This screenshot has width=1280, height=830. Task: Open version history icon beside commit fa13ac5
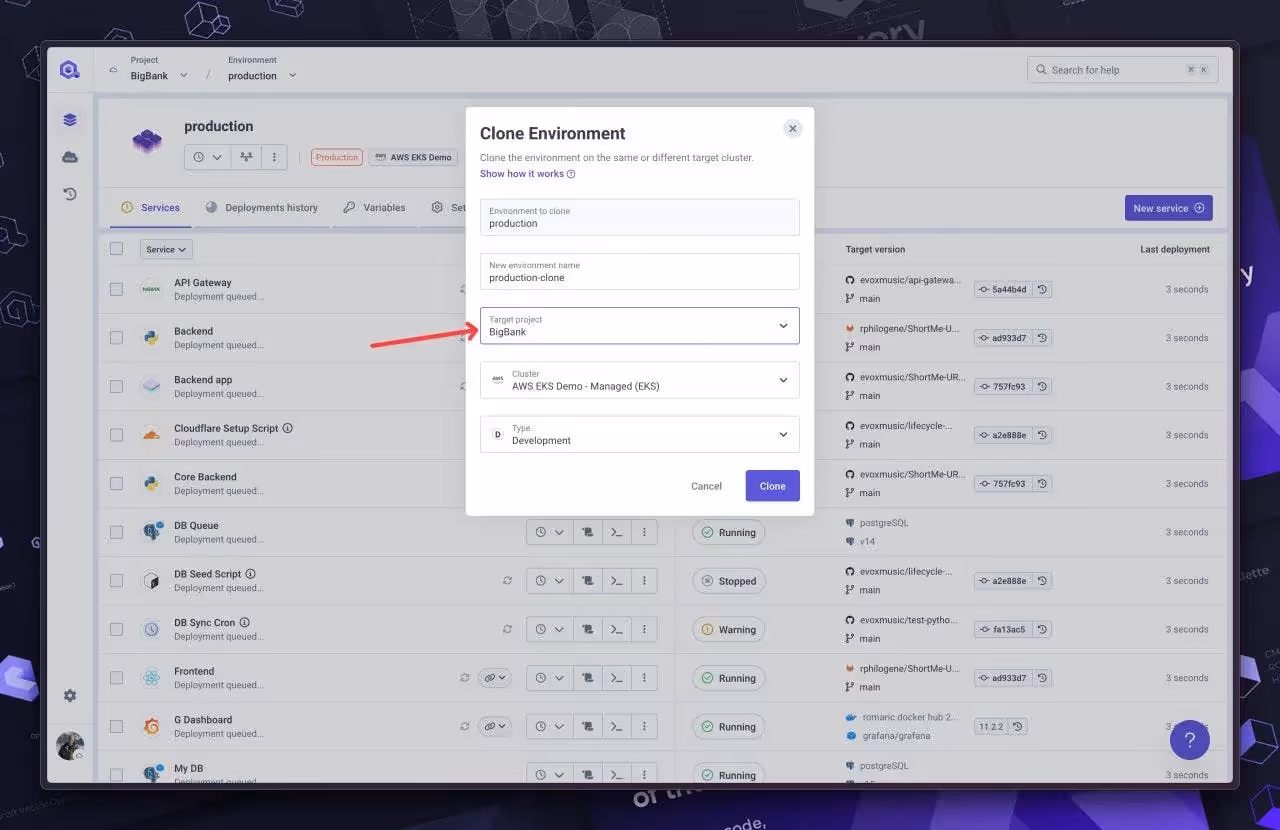tap(1042, 629)
